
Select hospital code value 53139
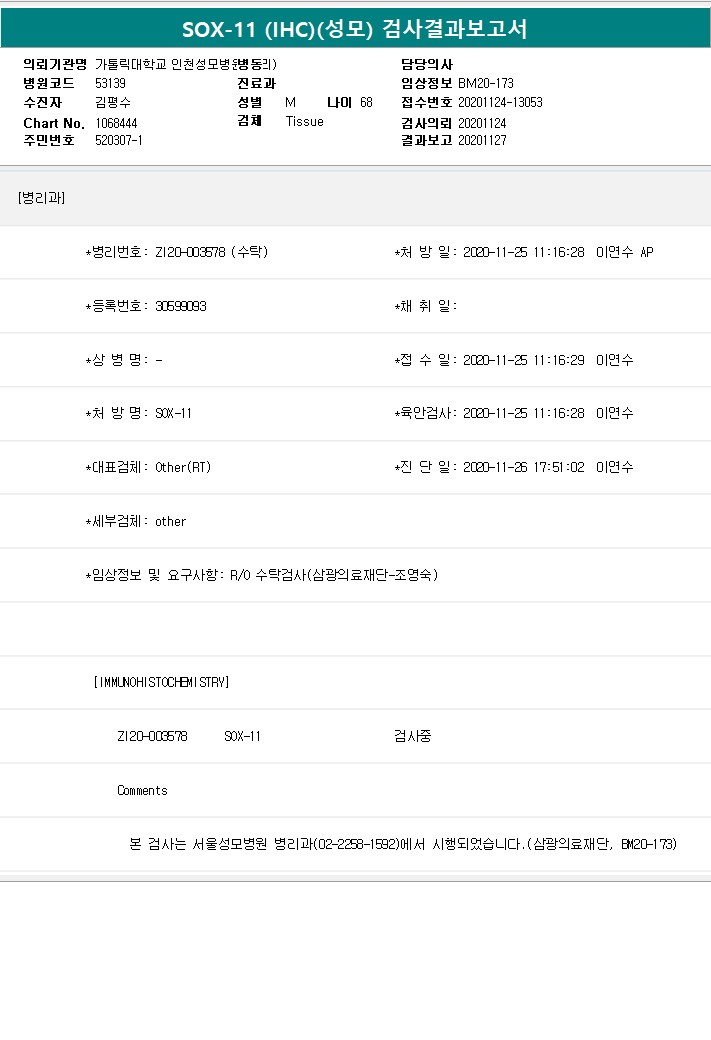110,83
